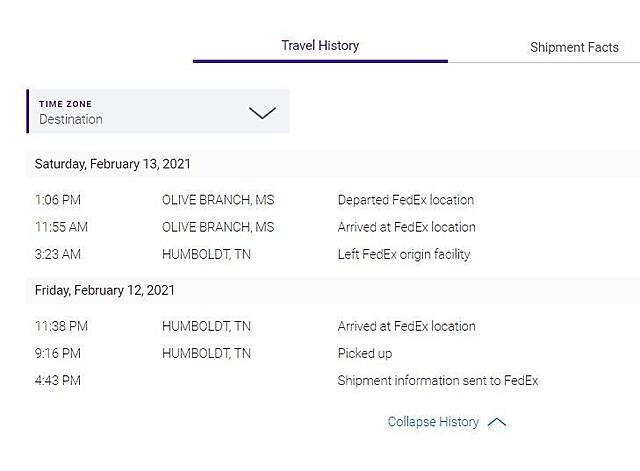This screenshot has width=640, height=471.
Task: Click HUMBOLDT, TN in the 3:23 AM row
Action: coord(206,254)
